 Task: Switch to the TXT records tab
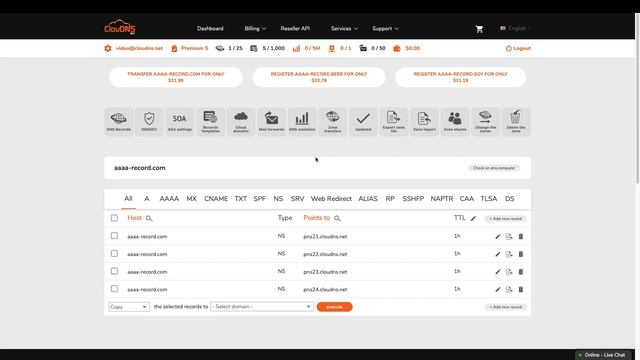pyautogui.click(x=240, y=199)
